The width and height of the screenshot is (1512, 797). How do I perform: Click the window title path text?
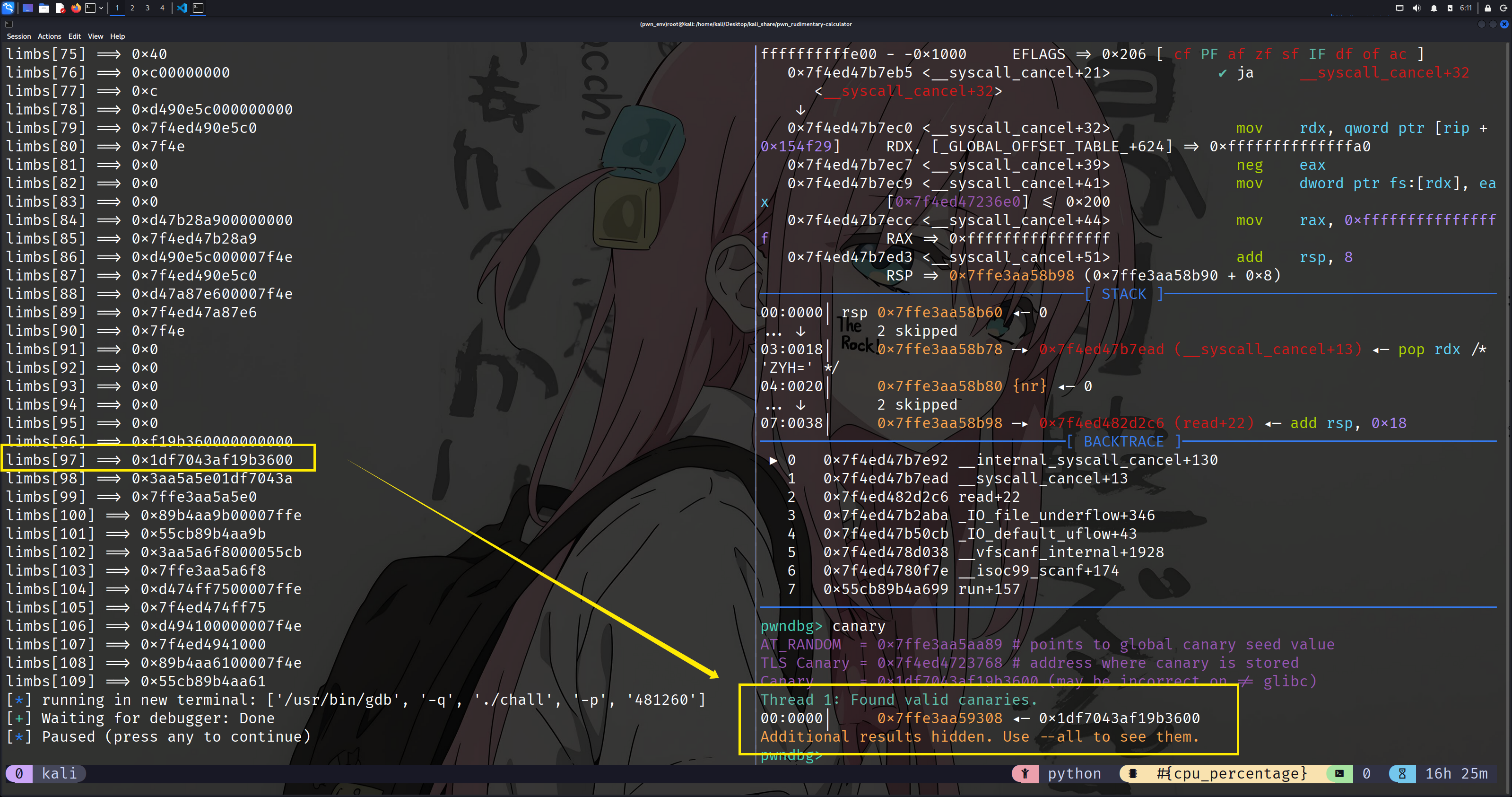coord(746,24)
